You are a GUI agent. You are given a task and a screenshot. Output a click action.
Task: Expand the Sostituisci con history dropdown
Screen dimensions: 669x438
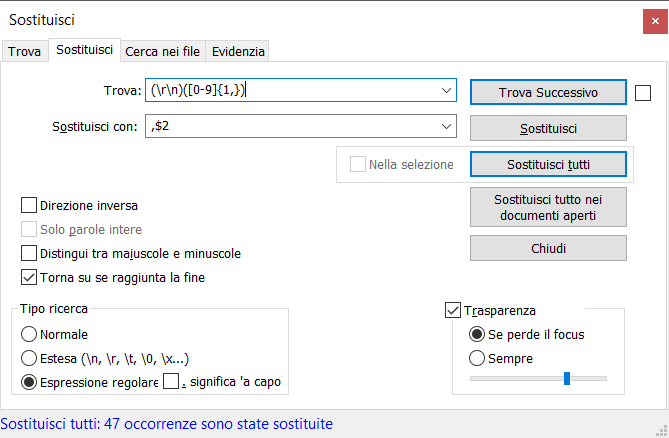tap(446, 127)
